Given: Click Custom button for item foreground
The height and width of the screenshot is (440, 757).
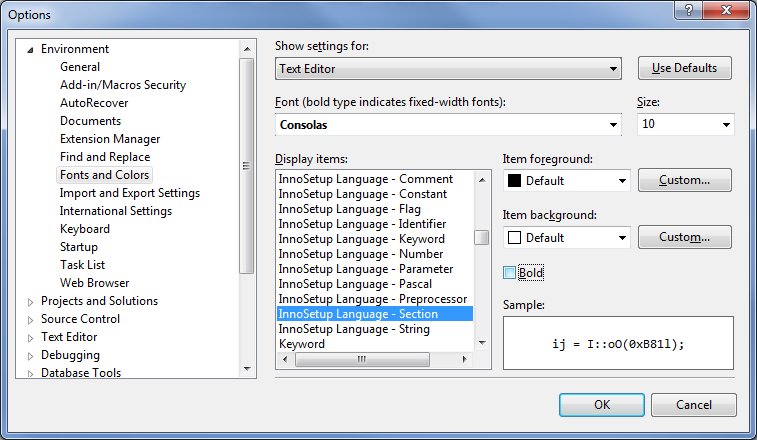Looking at the screenshot, I should pyautogui.click(x=685, y=180).
